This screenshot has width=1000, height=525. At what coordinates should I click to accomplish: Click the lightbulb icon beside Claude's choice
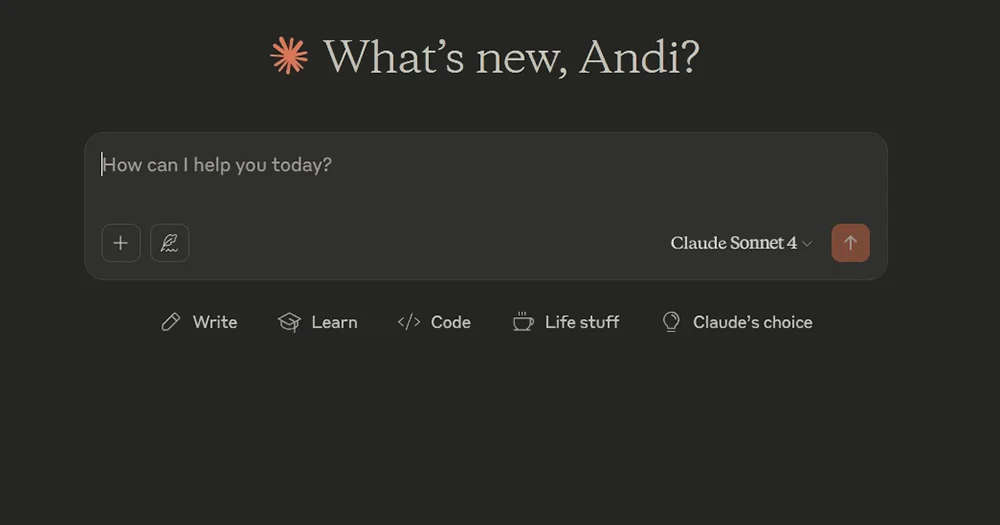(x=671, y=322)
